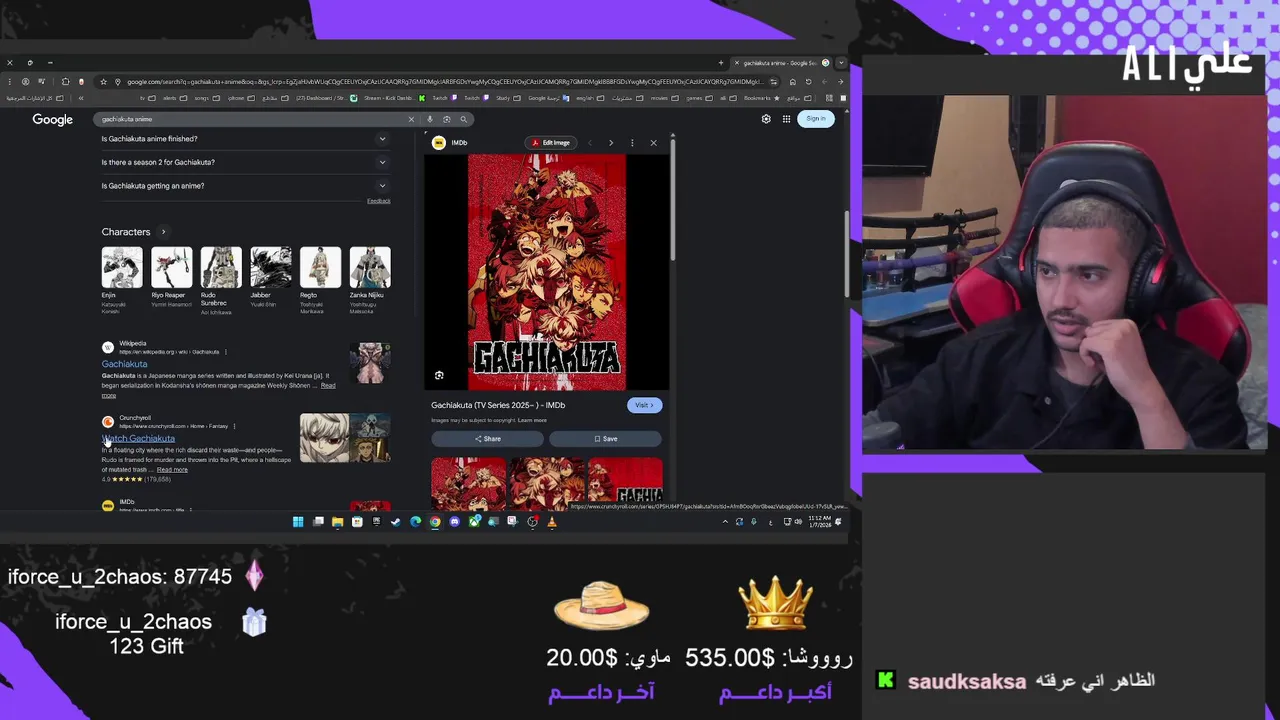Open VLC media player from taskbar
This screenshot has width=1280, height=720.
(552, 521)
